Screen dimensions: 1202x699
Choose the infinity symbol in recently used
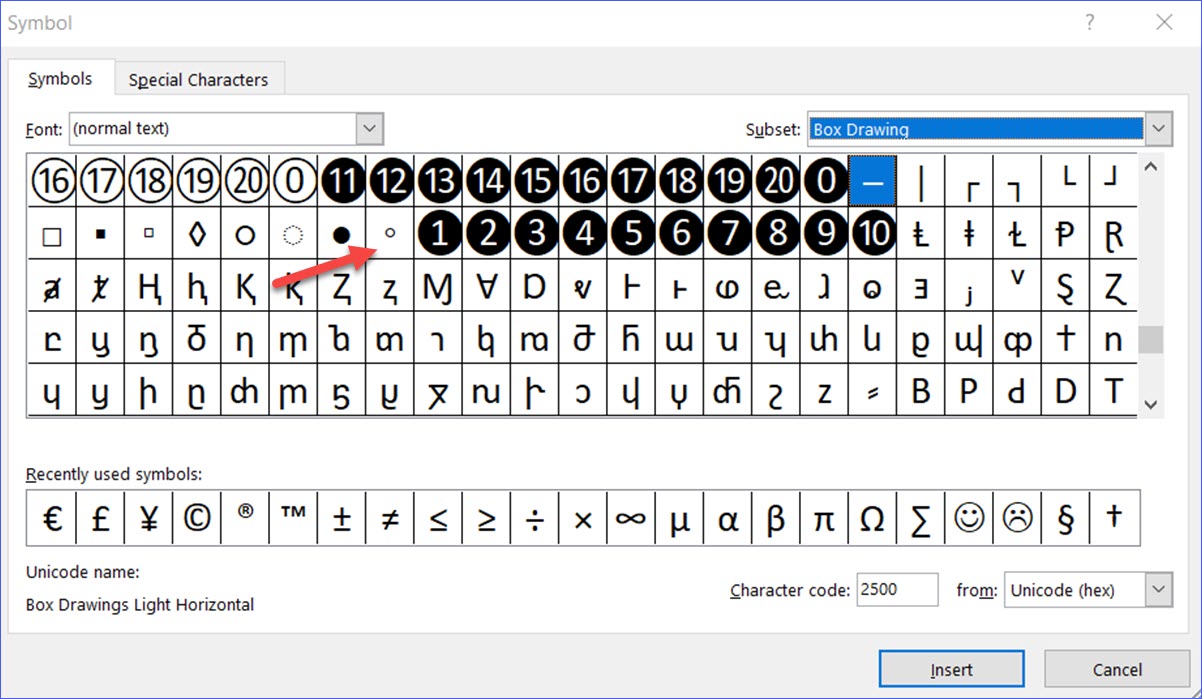pyautogui.click(x=631, y=519)
